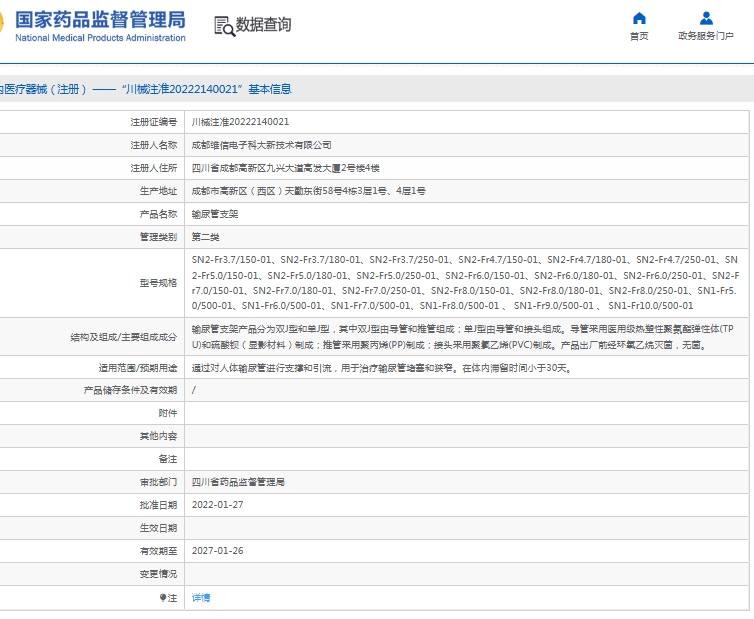This screenshot has height=619, width=754.
Task: Open the 政务服务门户 user portal icon
Action: tap(706, 18)
